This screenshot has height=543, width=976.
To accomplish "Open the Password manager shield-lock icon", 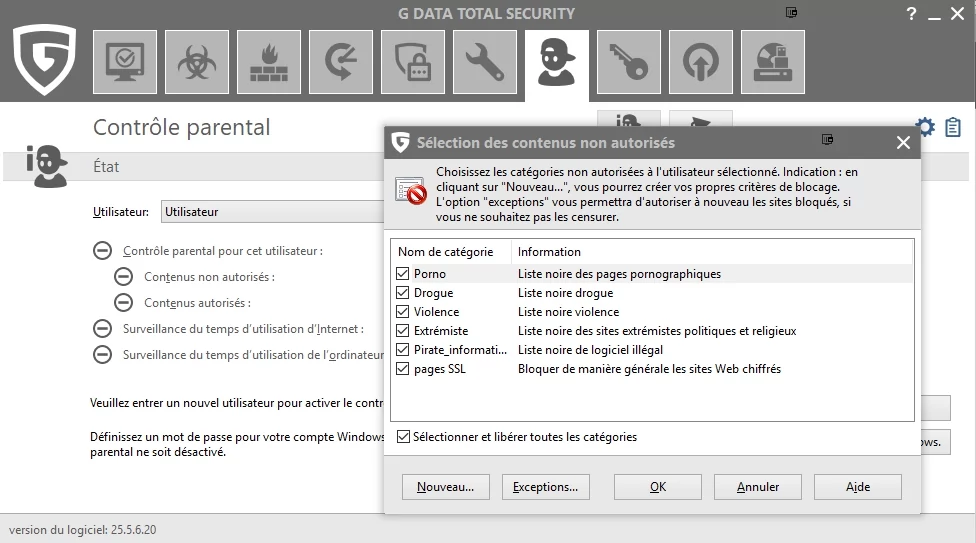I will coord(413,62).
